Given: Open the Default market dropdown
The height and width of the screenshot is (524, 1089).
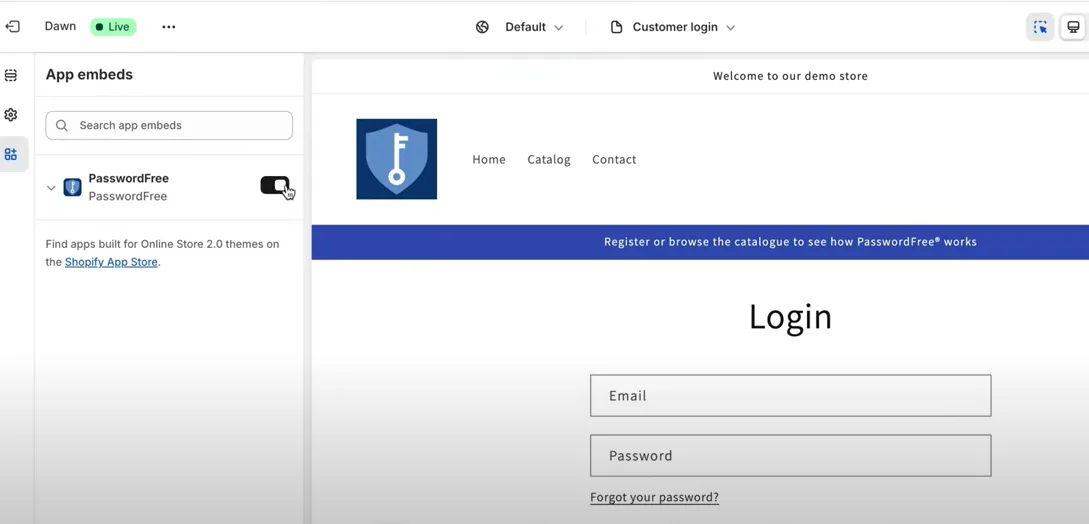Looking at the screenshot, I should click(534, 27).
